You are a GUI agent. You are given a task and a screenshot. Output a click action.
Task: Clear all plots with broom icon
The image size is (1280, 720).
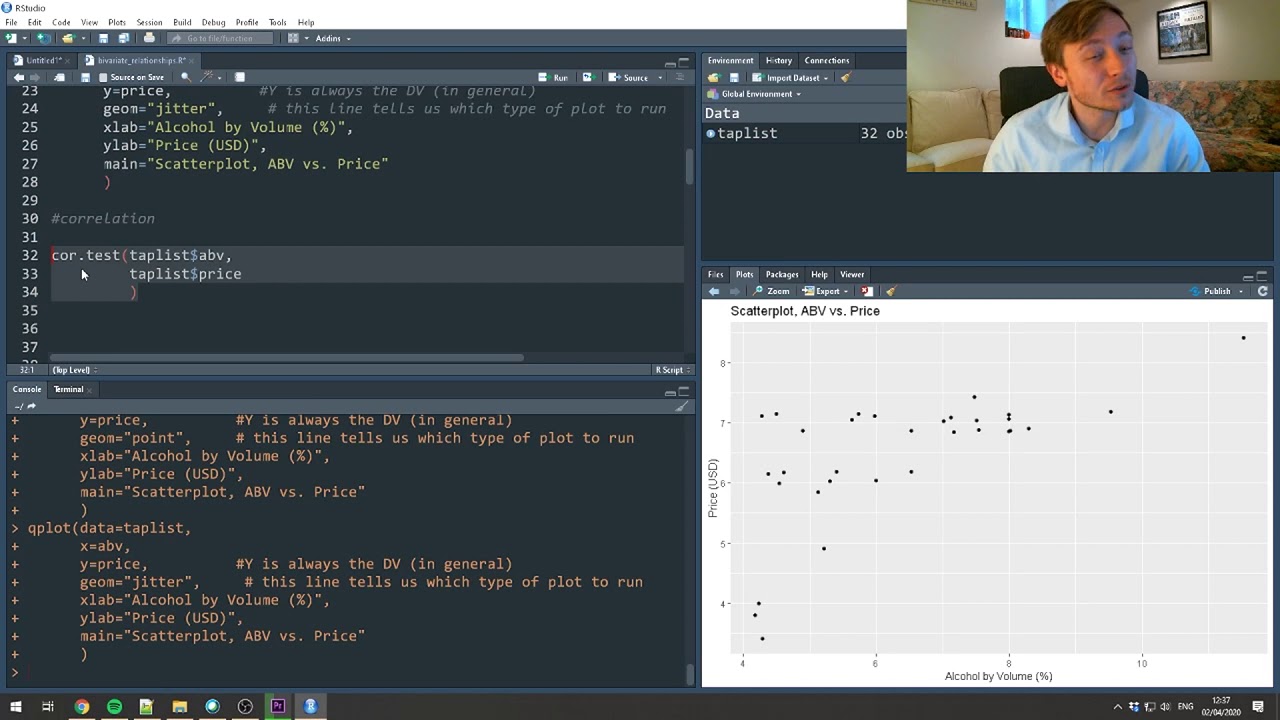(890, 291)
